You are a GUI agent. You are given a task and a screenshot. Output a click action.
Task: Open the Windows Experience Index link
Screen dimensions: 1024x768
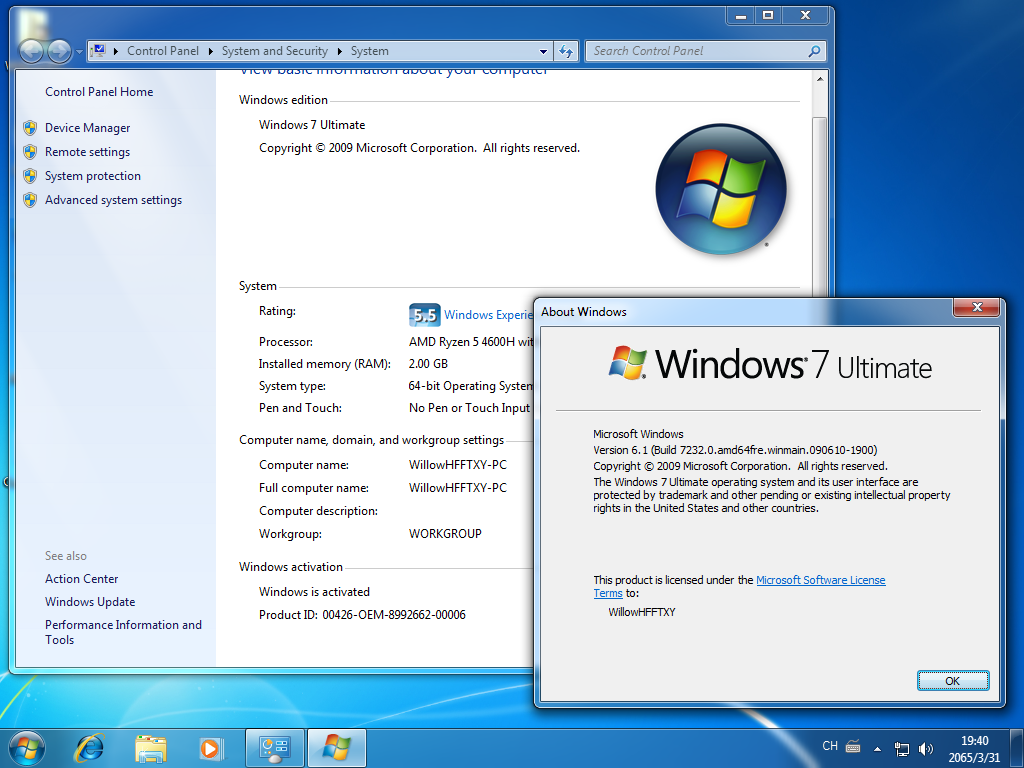(x=488, y=315)
